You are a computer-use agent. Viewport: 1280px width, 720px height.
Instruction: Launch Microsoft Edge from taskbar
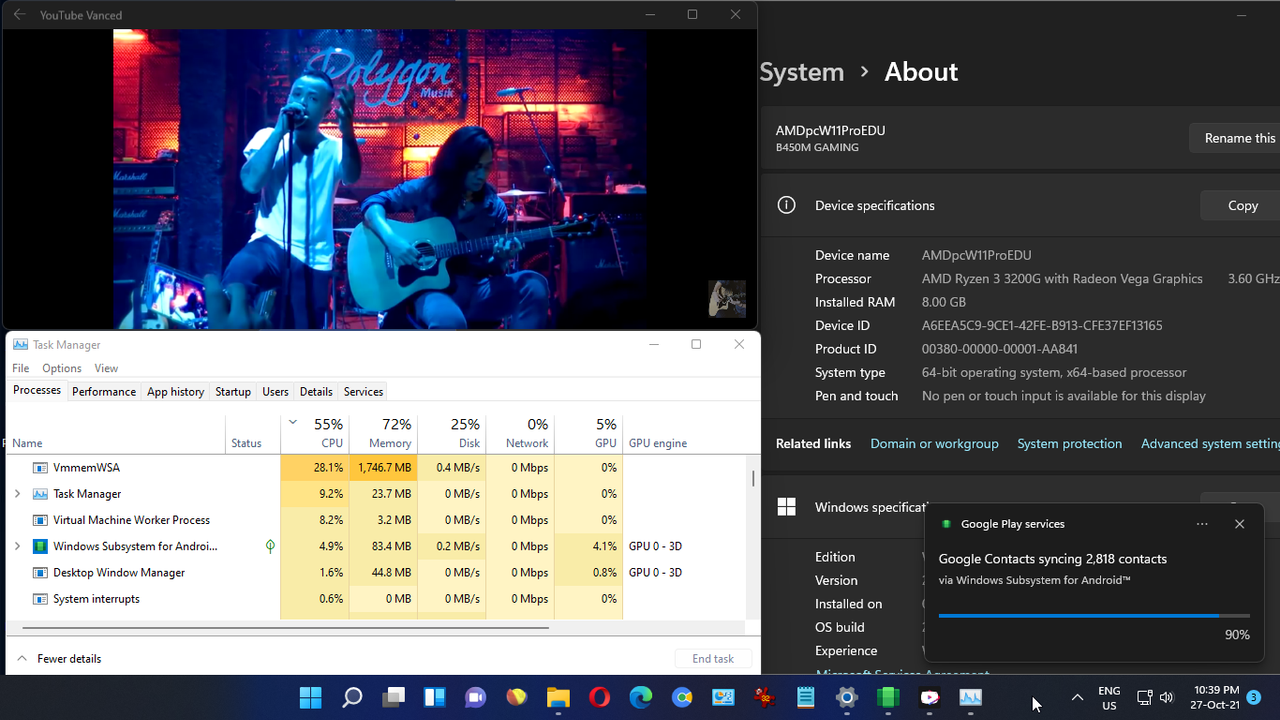(x=641, y=697)
